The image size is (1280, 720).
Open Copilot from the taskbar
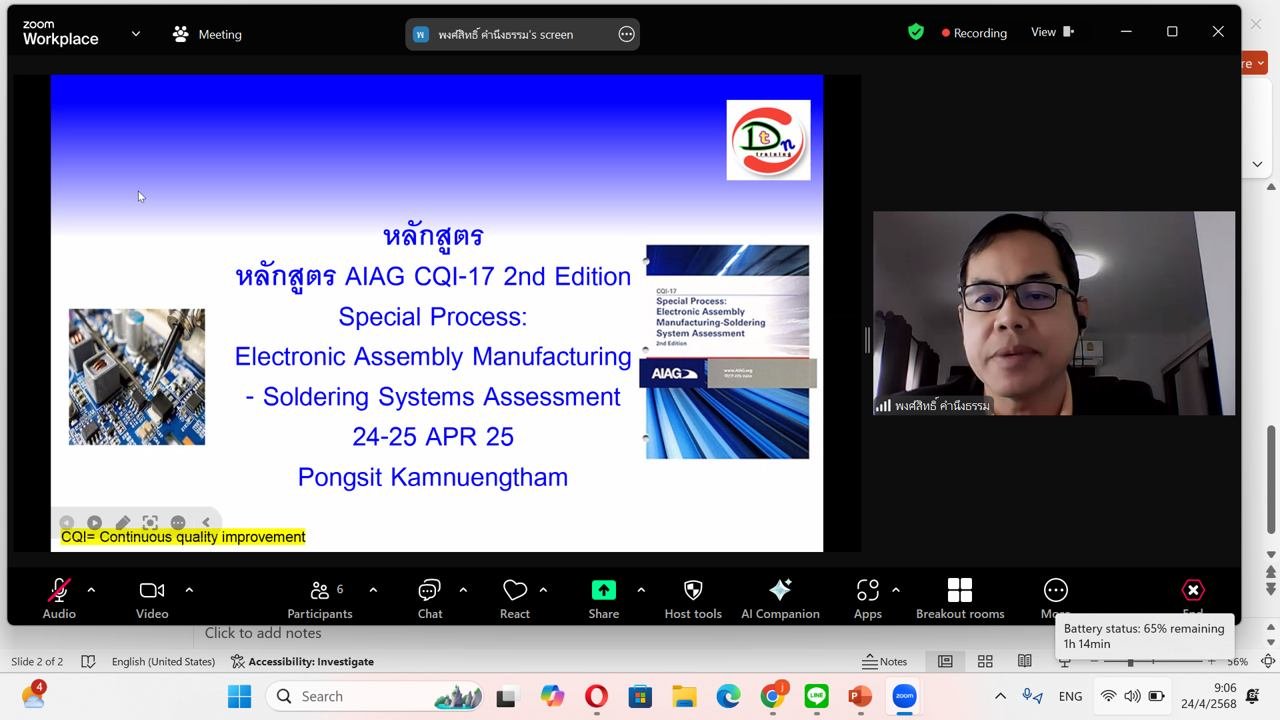[x=552, y=696]
